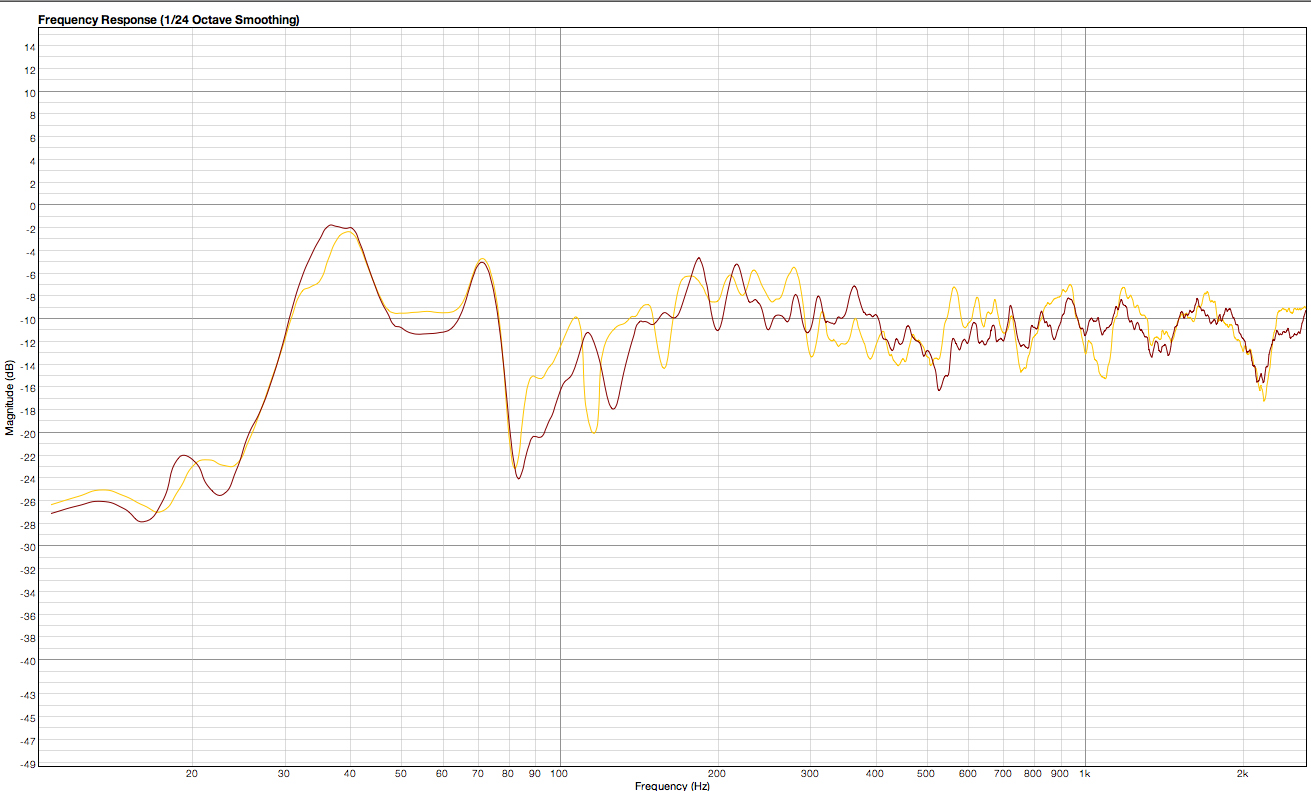Click the 0 dB tick label
This screenshot has width=1311, height=791.
click(33, 206)
